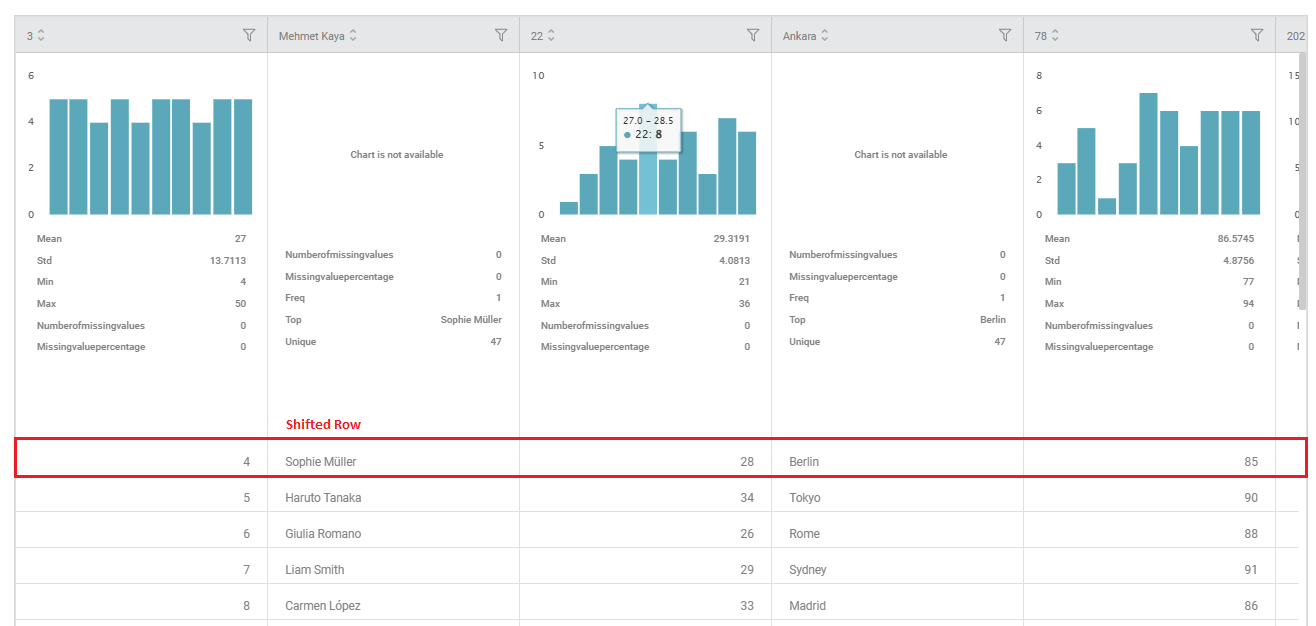Open the filter for column "3"
Viewport: 1316px width, 626px height.
[x=249, y=35]
